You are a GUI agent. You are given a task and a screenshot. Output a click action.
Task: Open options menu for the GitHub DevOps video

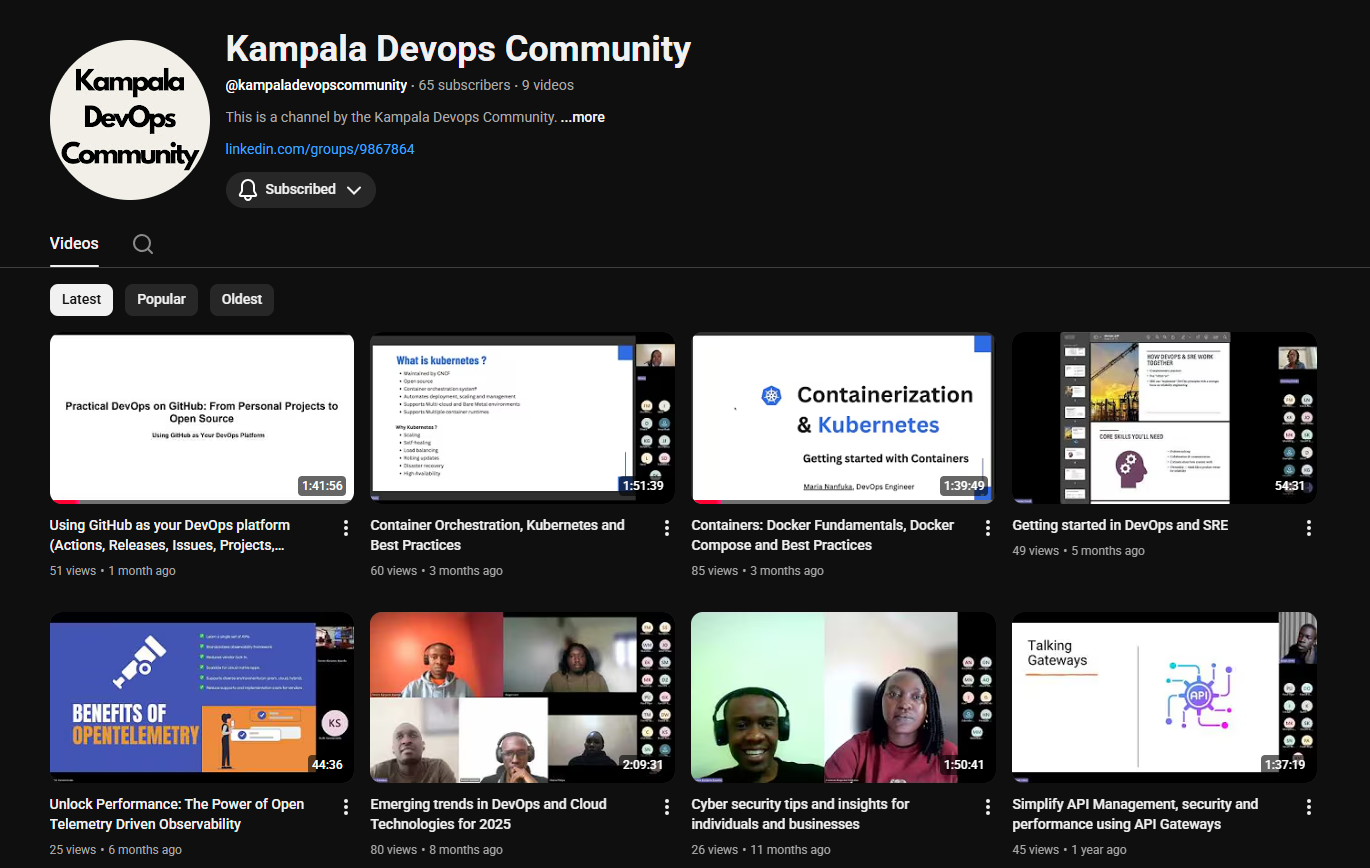click(x=345, y=527)
